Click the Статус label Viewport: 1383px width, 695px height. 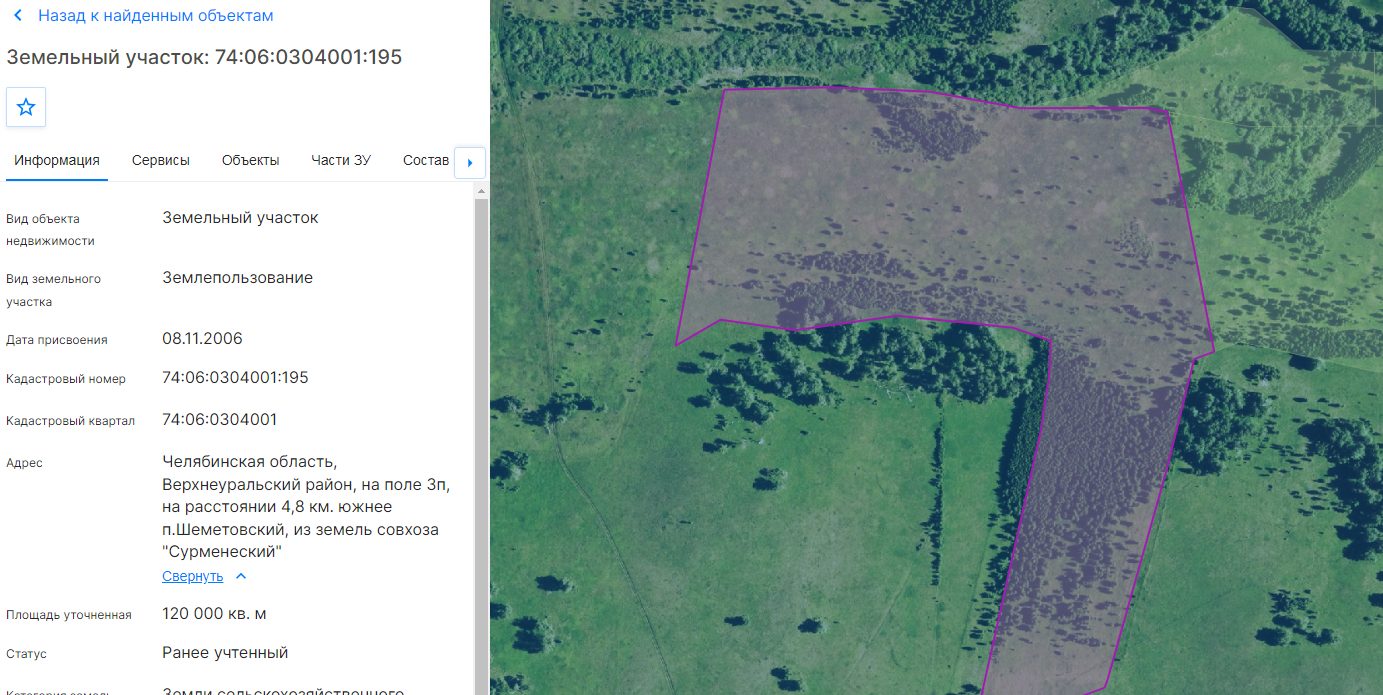click(26, 654)
